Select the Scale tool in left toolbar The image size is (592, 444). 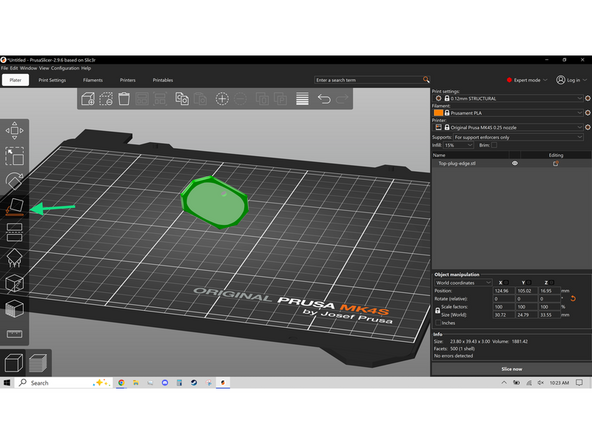[x=14, y=156]
